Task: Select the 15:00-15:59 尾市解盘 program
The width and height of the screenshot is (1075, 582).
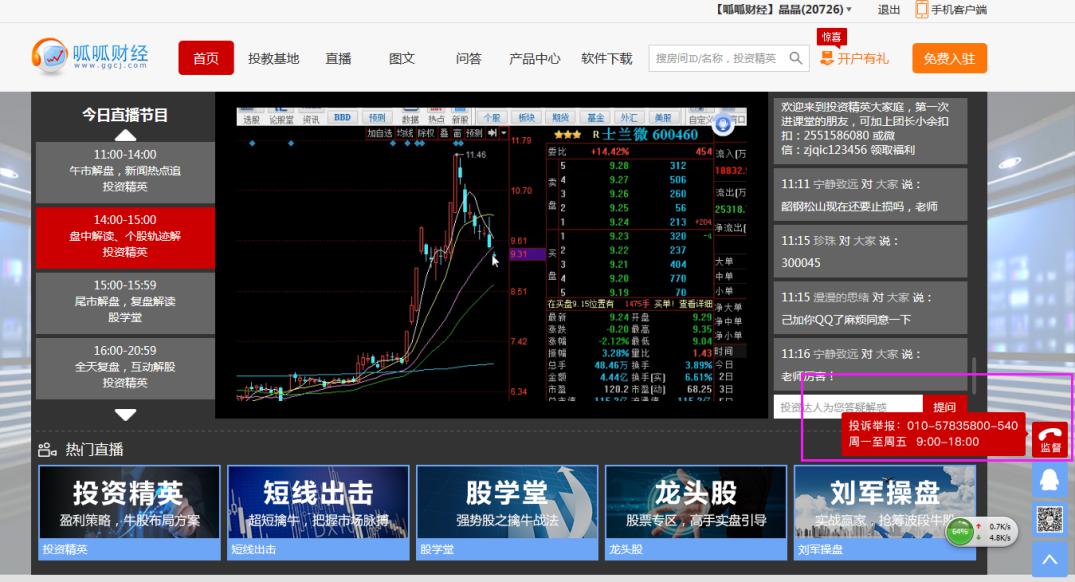Action: (x=125, y=301)
